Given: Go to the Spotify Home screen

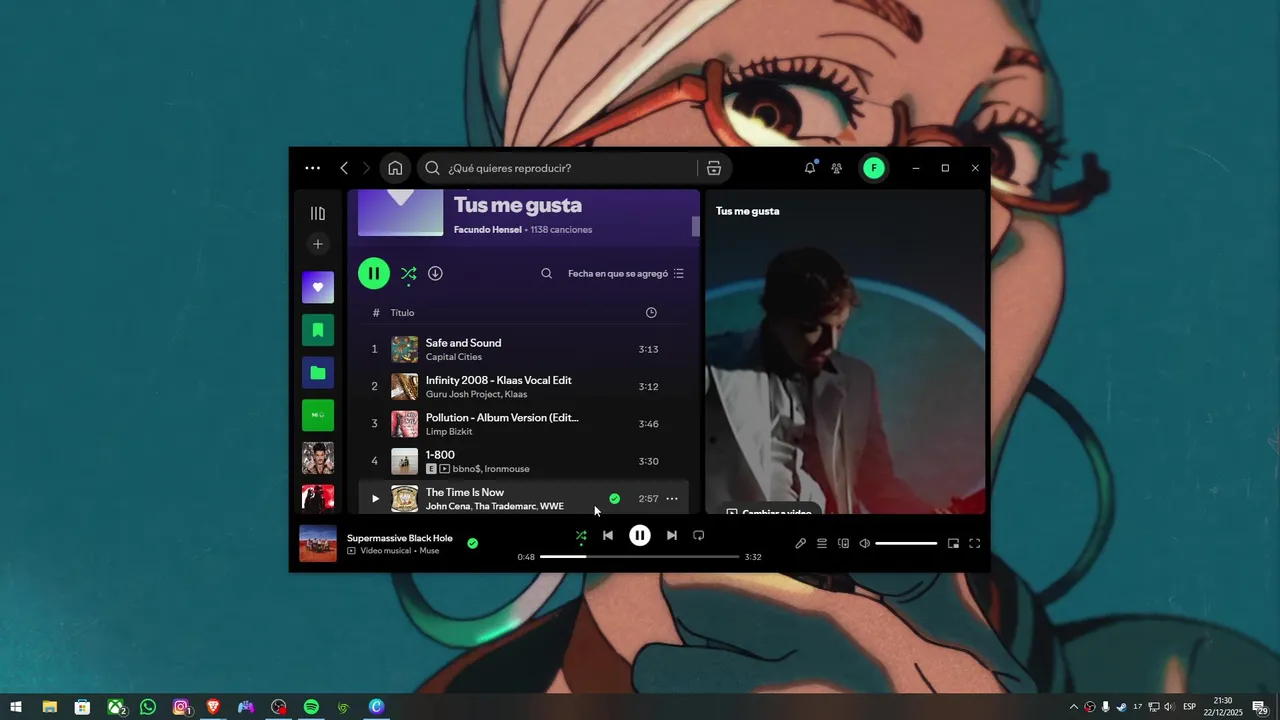Looking at the screenshot, I should [395, 168].
